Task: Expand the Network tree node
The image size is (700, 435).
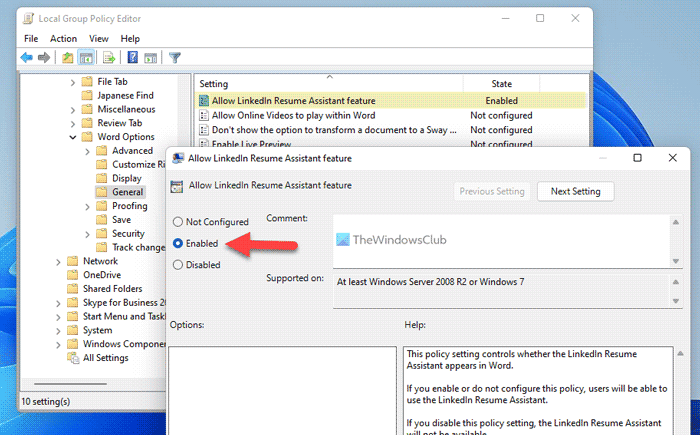Action: tap(58, 262)
